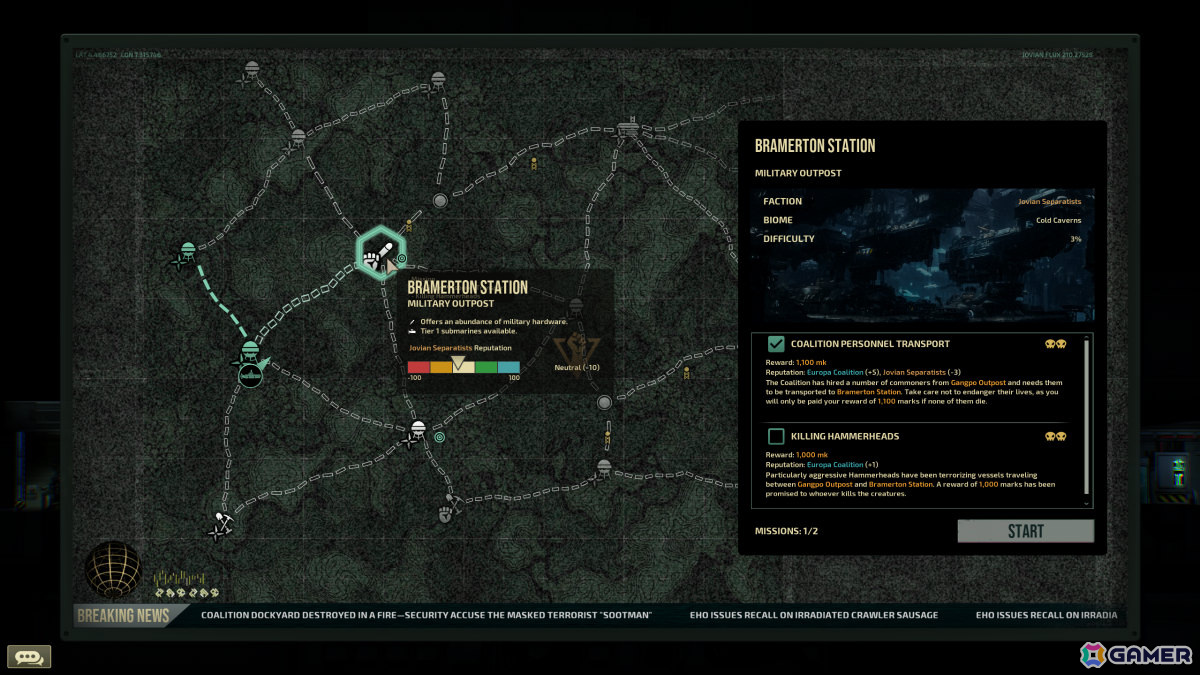The image size is (1200, 675).
Task: Select gray circle node below the tooltip
Action: tap(604, 402)
